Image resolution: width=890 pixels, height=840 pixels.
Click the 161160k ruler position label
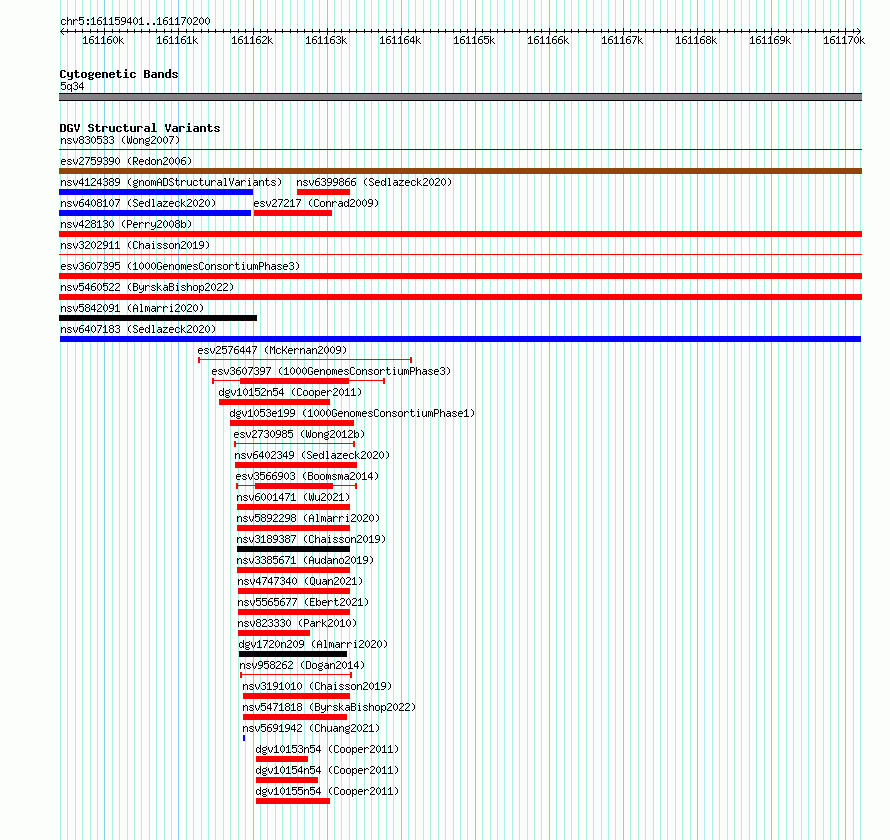[103, 40]
